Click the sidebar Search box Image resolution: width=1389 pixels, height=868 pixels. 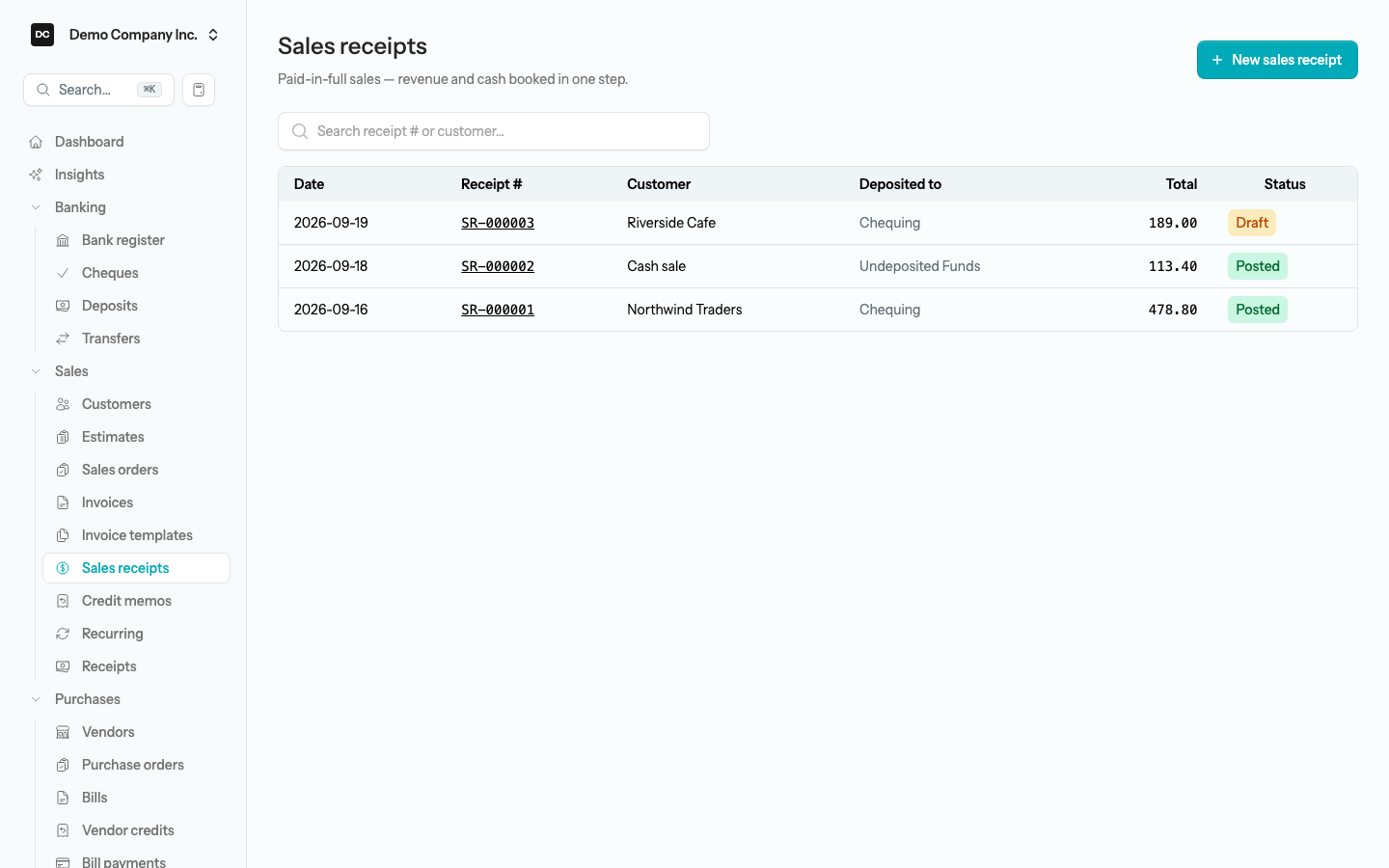tap(98, 90)
